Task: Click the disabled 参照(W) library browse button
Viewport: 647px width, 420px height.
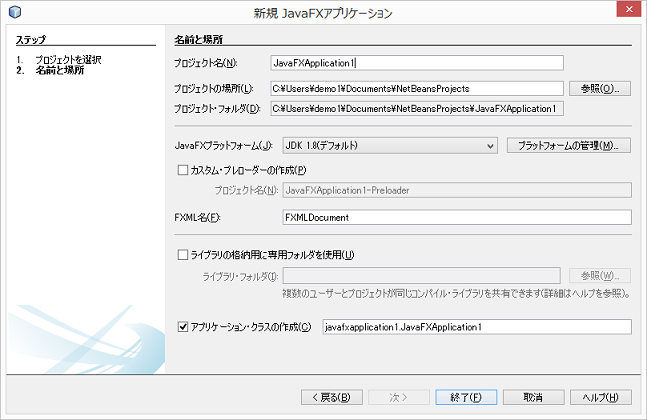Action: click(600, 276)
